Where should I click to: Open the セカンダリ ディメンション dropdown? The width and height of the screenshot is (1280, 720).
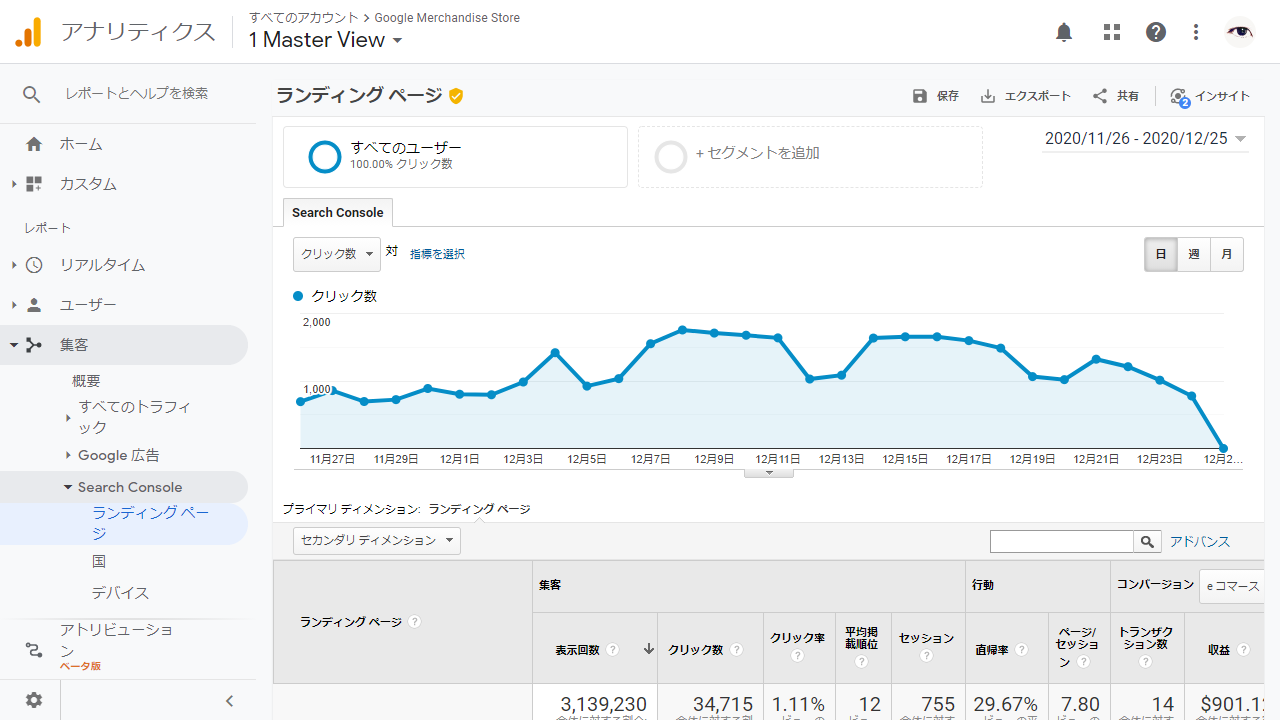click(x=377, y=540)
